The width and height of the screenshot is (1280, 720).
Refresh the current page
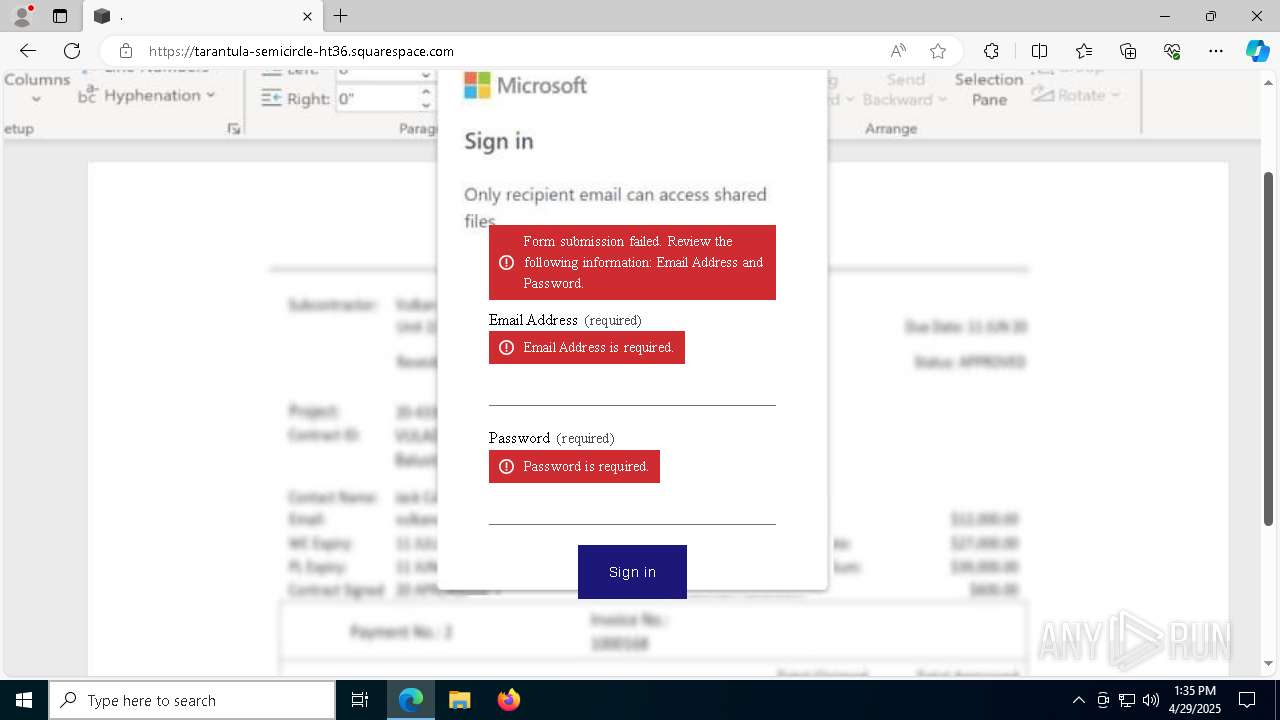[72, 51]
